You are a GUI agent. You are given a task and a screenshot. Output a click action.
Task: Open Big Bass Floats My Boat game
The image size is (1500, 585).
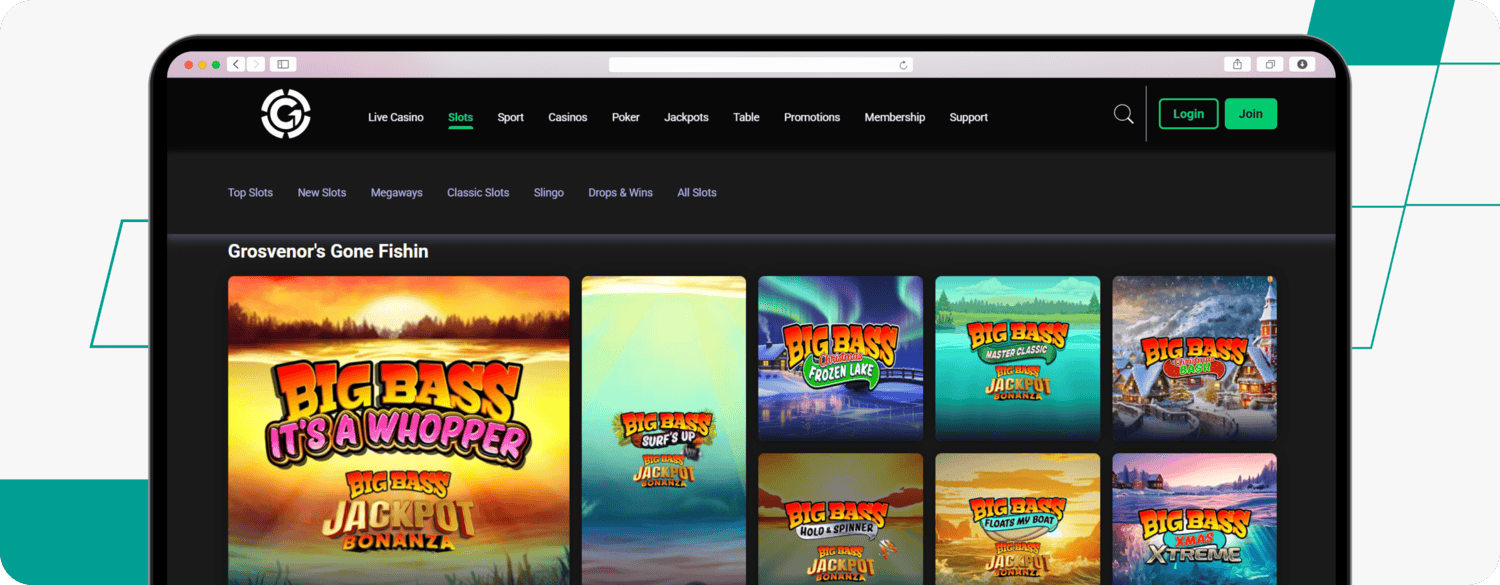[x=1018, y=519]
